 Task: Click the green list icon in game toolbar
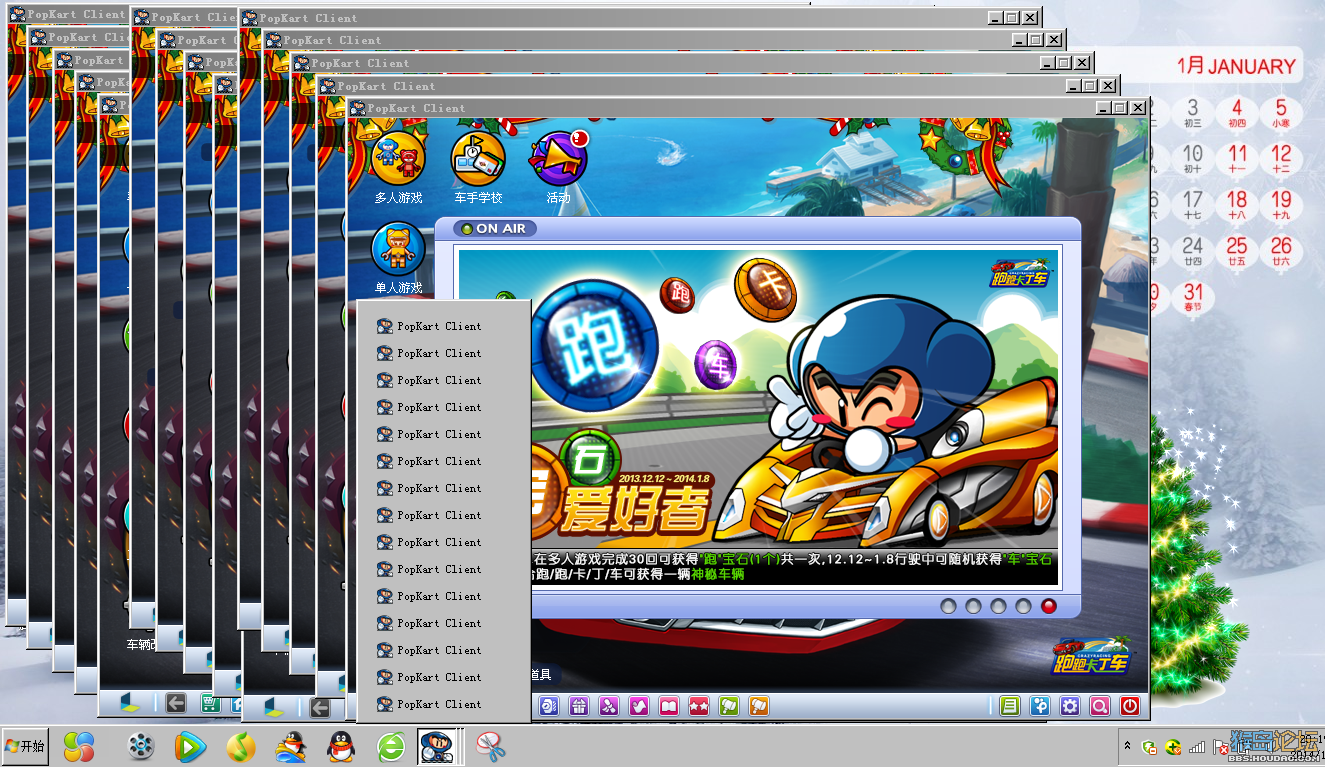tap(1010, 706)
